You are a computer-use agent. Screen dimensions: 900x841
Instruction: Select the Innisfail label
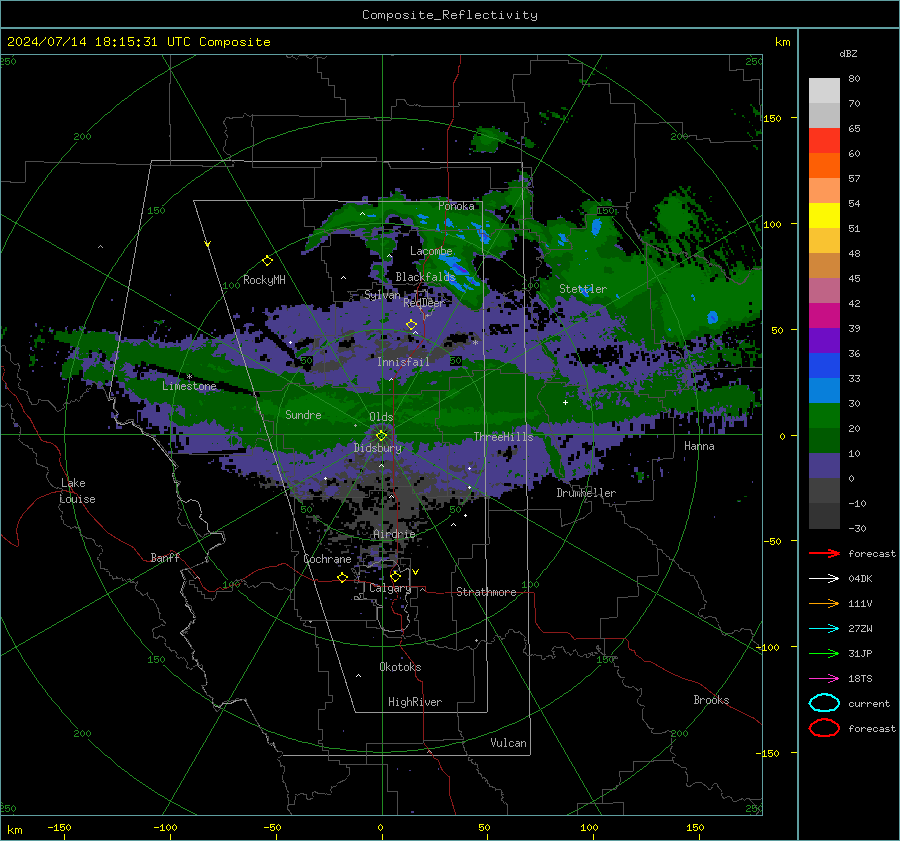coord(403,362)
